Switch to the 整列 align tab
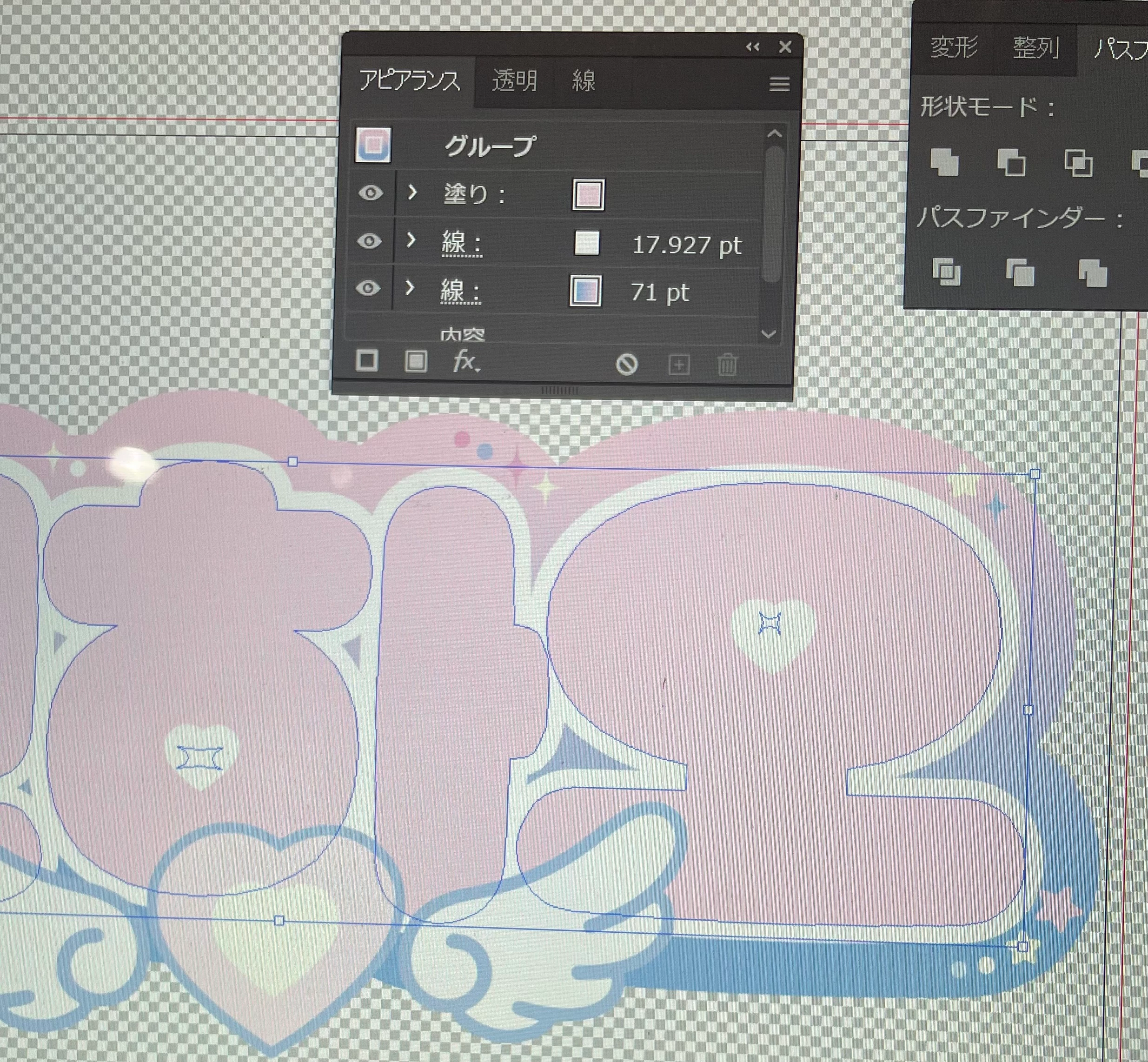The height and width of the screenshot is (1062, 1148). (x=1035, y=47)
